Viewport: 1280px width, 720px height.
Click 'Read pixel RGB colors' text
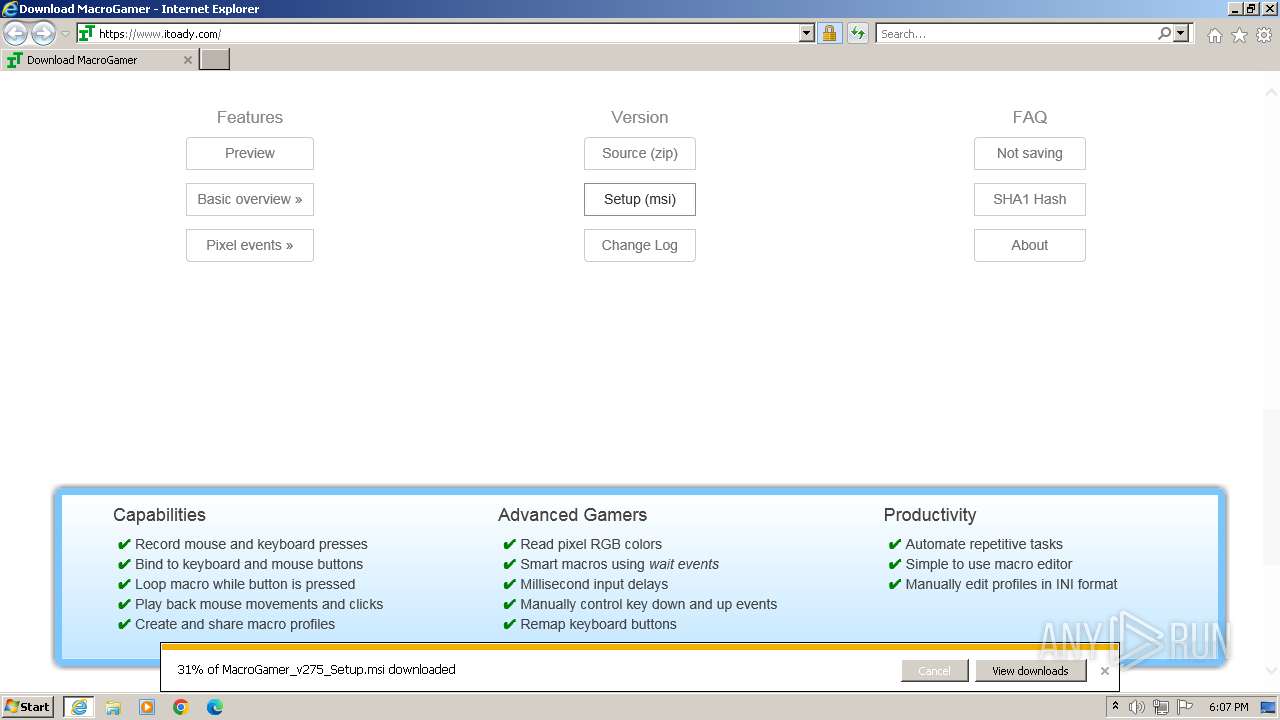click(x=591, y=544)
